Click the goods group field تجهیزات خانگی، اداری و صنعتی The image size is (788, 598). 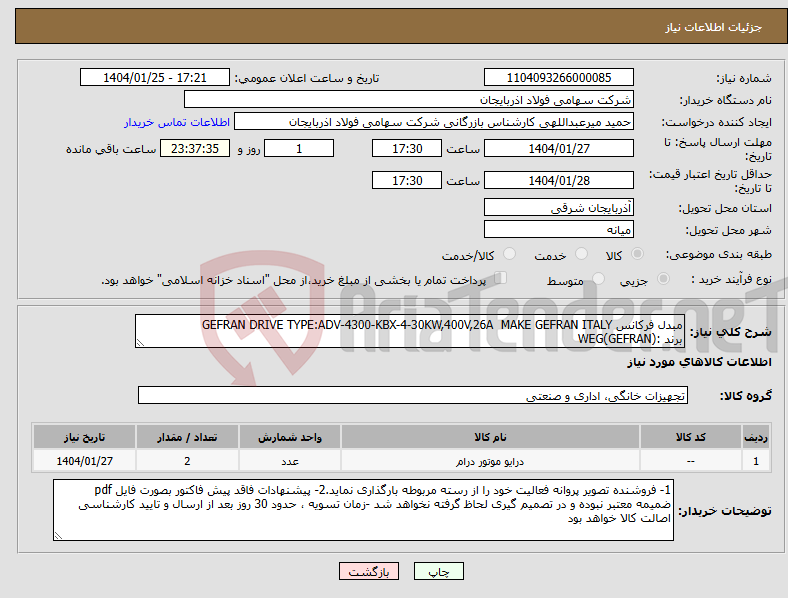point(413,395)
